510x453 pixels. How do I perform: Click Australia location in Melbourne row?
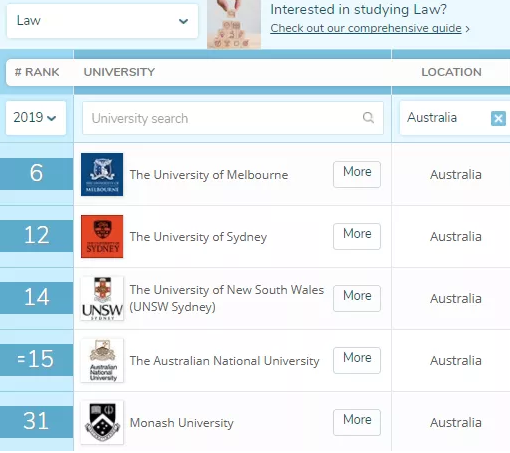456,175
